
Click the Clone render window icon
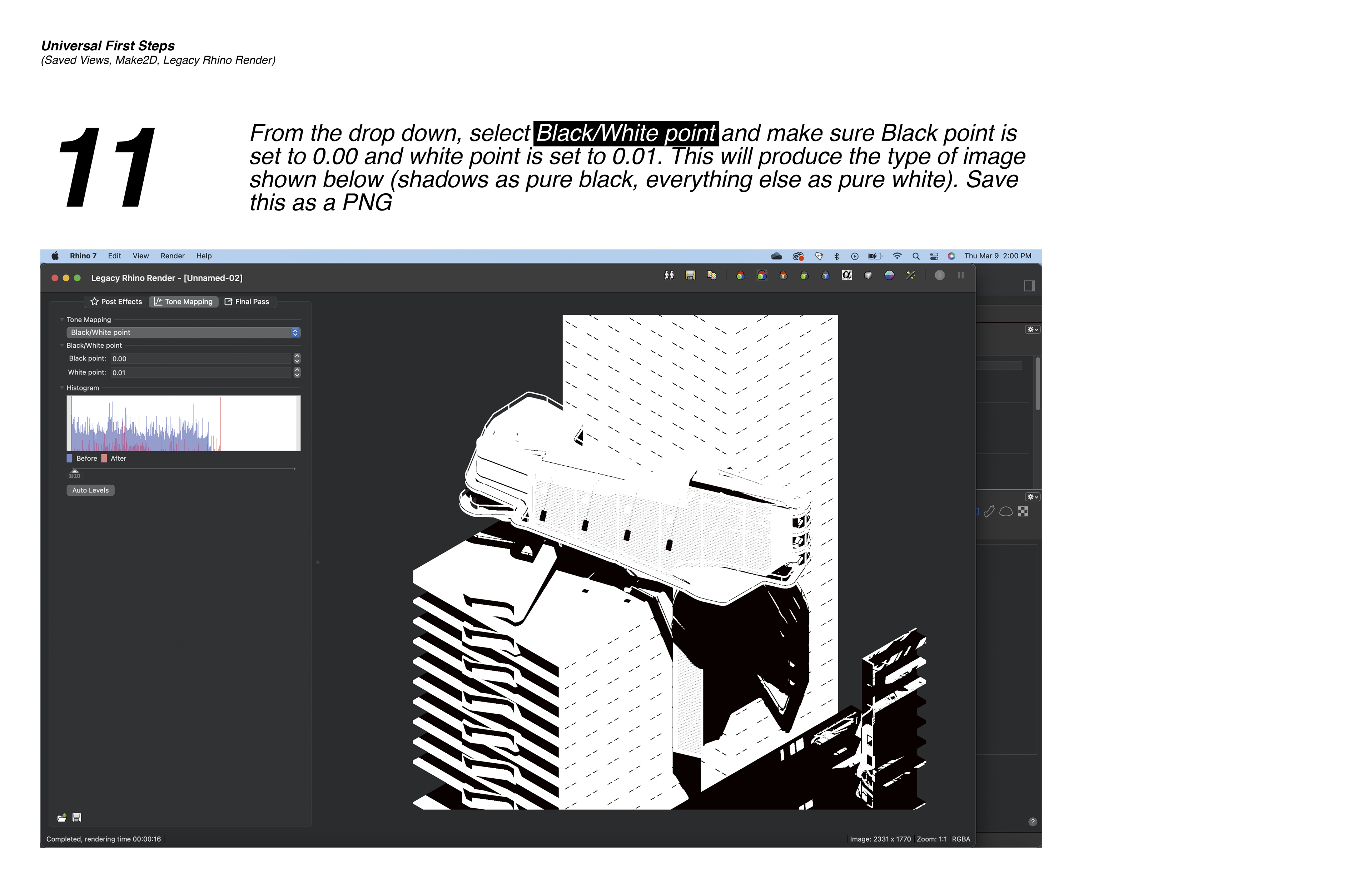(x=669, y=276)
